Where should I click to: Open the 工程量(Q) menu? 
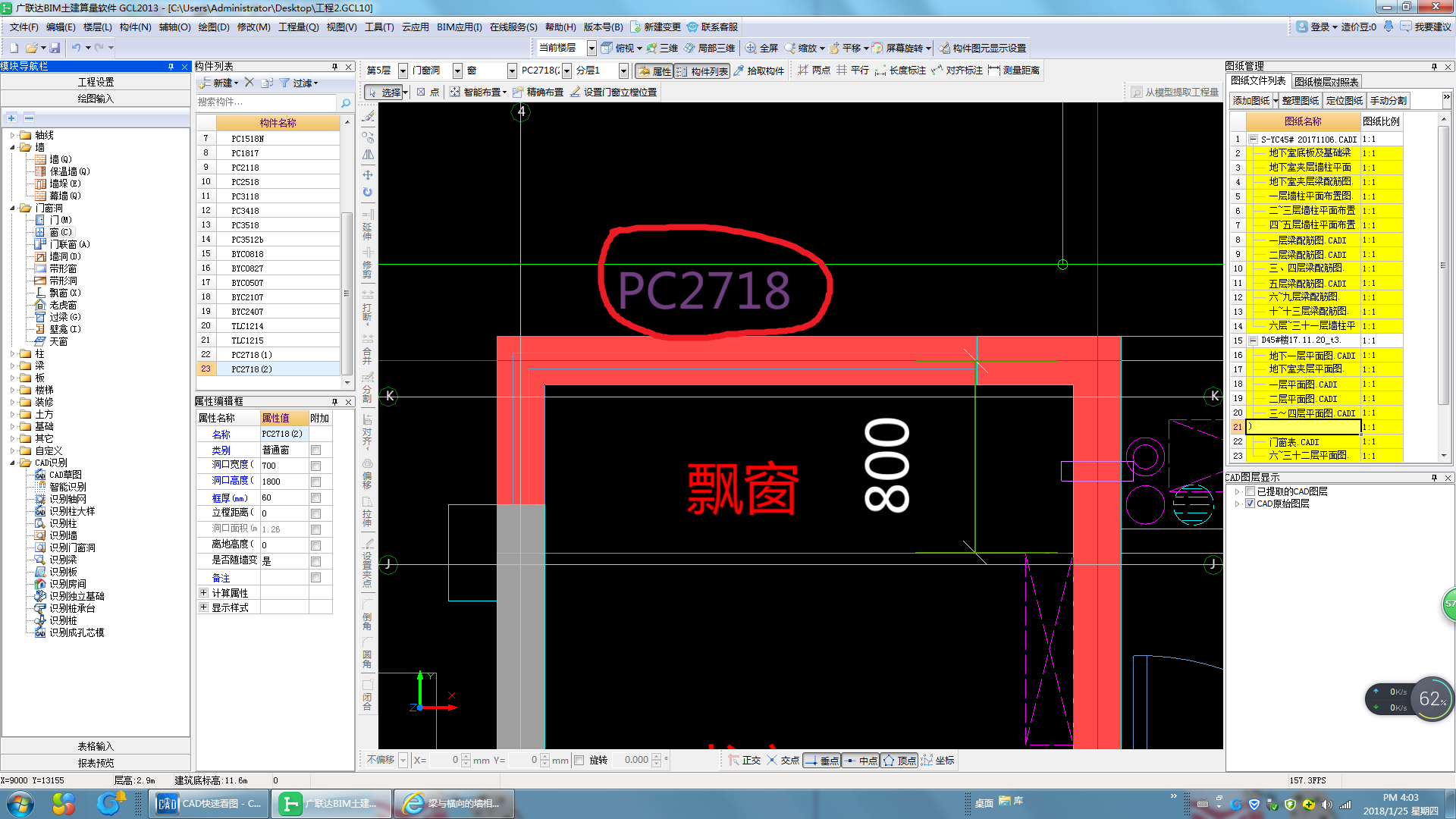[298, 27]
